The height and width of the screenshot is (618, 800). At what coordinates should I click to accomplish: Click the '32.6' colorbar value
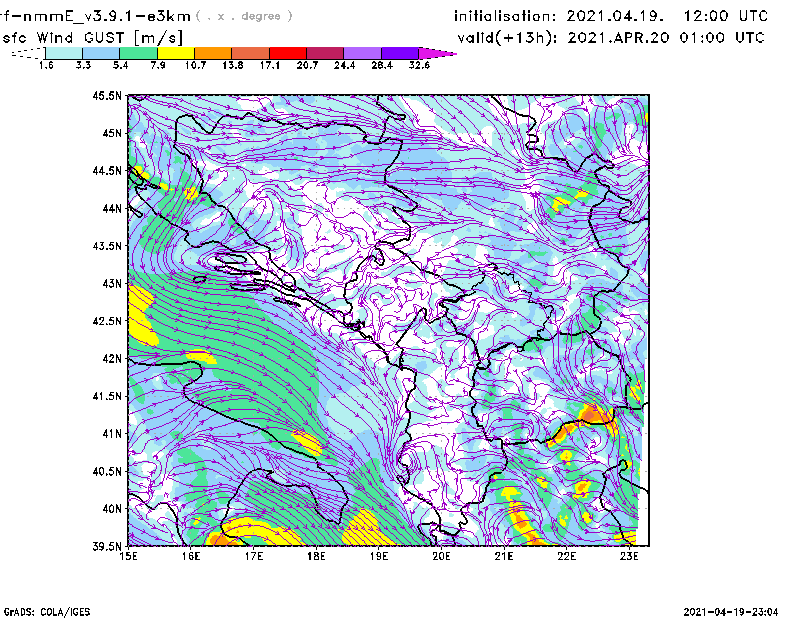point(419,65)
